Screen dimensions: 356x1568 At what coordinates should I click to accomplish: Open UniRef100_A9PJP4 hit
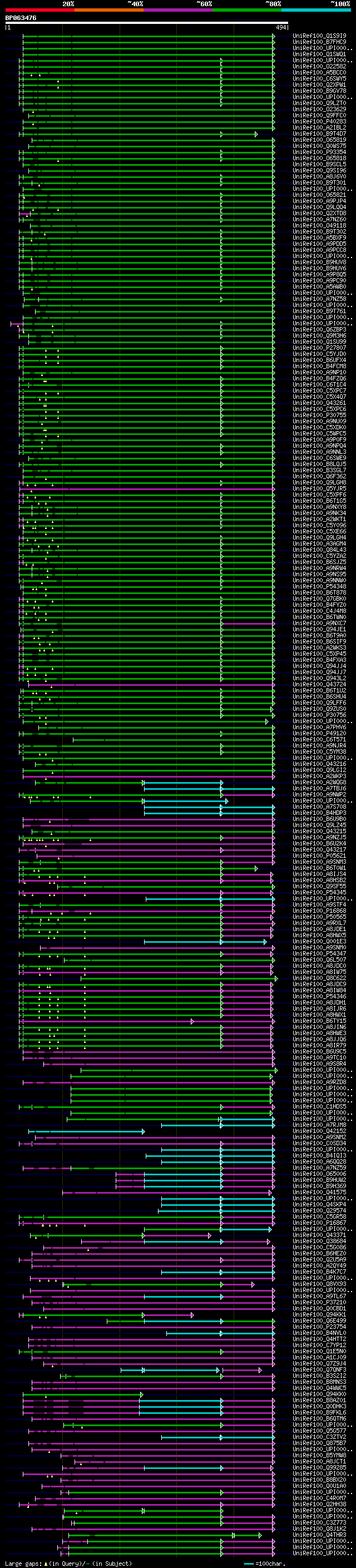coord(319,201)
